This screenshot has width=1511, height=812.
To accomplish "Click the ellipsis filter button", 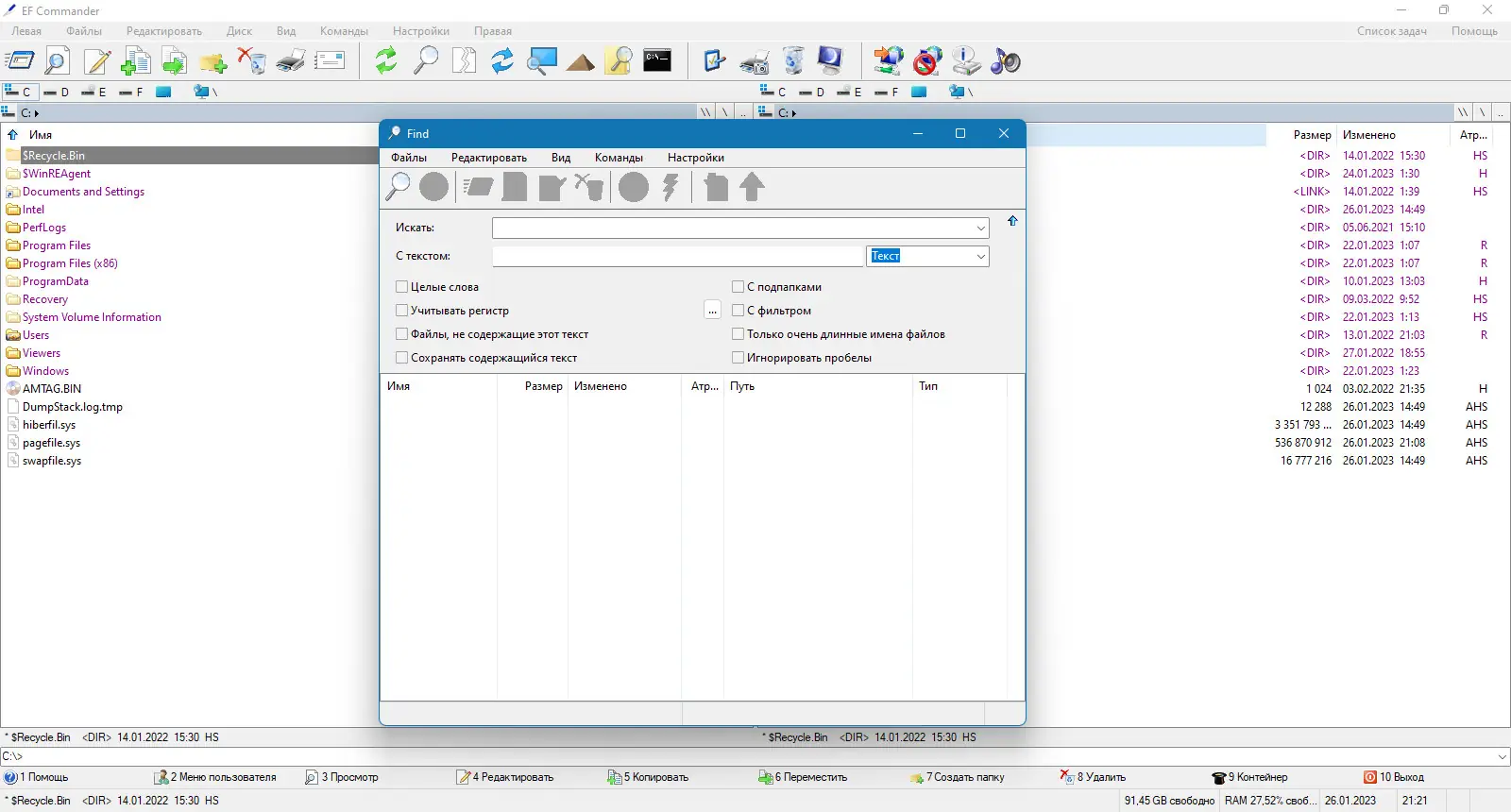I will pos(713,311).
